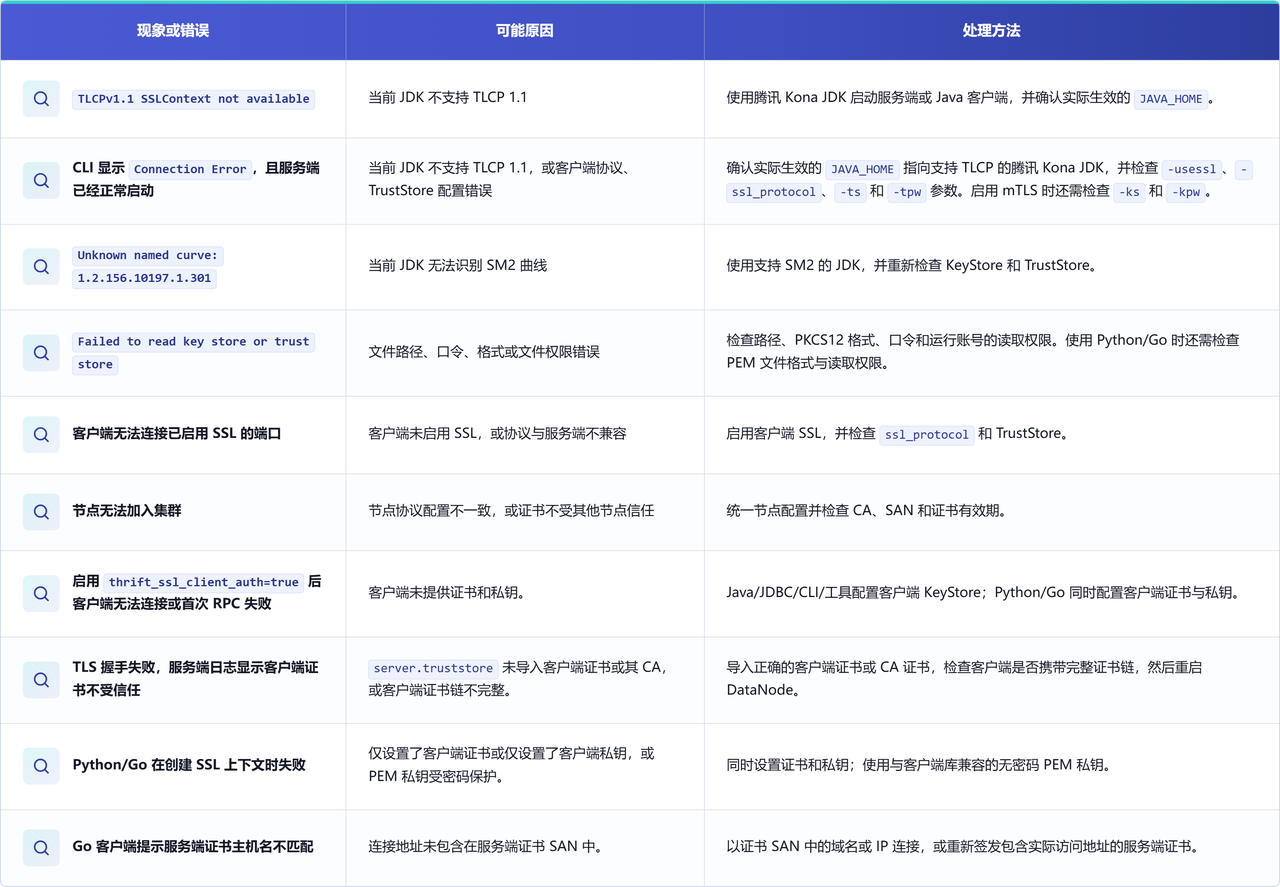This screenshot has width=1280, height=887.
Task: Select the JAVA_HOME code in the first row
Action: coord(1171,99)
